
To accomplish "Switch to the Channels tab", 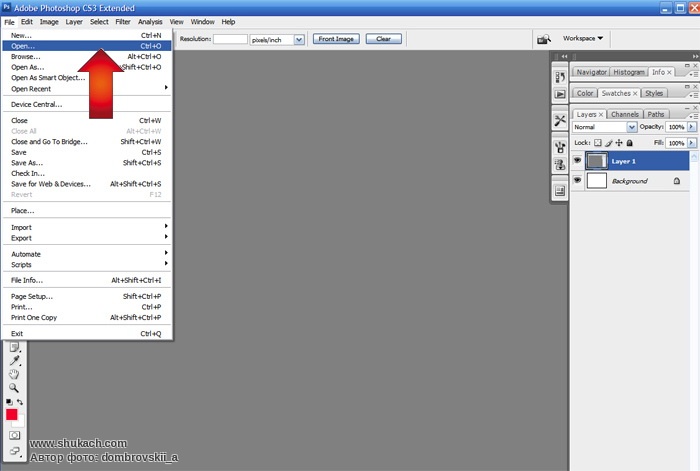I will point(625,115).
